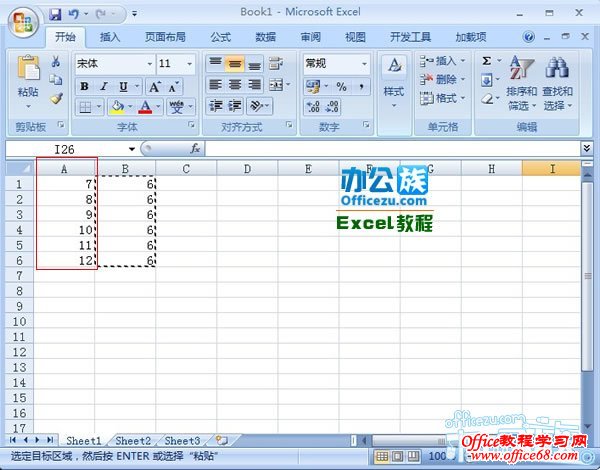Center text horizontally

pos(235,85)
